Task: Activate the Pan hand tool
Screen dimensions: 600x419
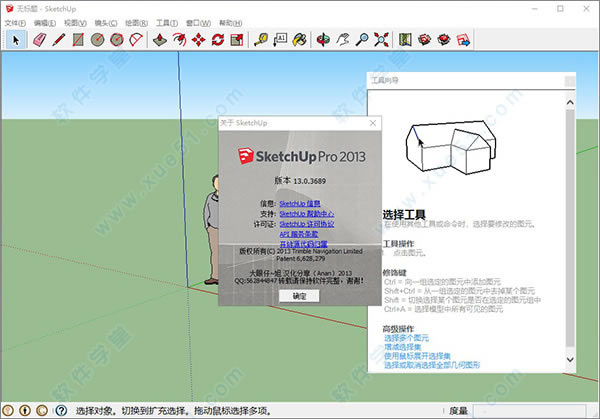Action: click(343, 40)
